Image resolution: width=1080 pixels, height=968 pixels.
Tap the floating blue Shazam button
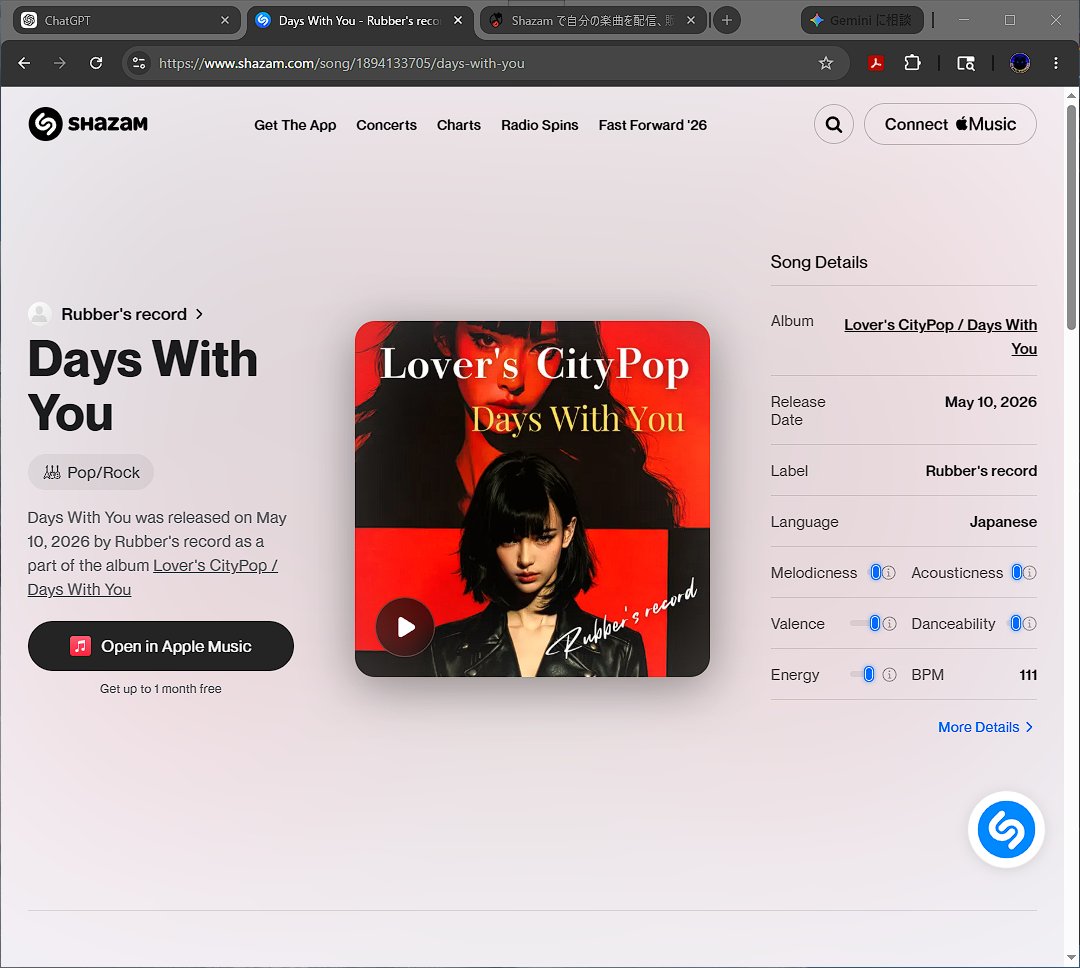click(1006, 829)
